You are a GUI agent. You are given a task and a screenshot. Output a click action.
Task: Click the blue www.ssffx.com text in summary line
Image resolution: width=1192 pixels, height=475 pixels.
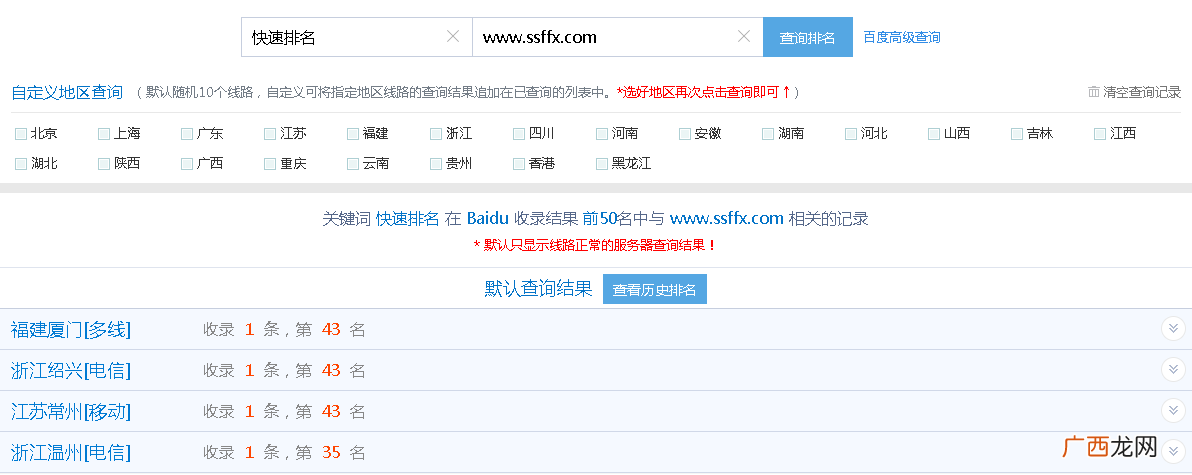[727, 219]
